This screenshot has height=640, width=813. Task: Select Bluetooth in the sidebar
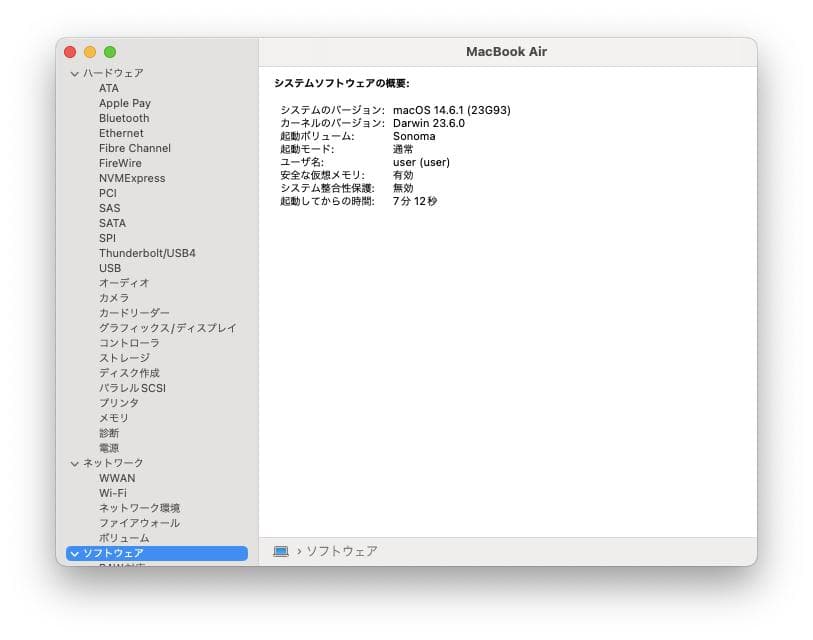tap(122, 118)
